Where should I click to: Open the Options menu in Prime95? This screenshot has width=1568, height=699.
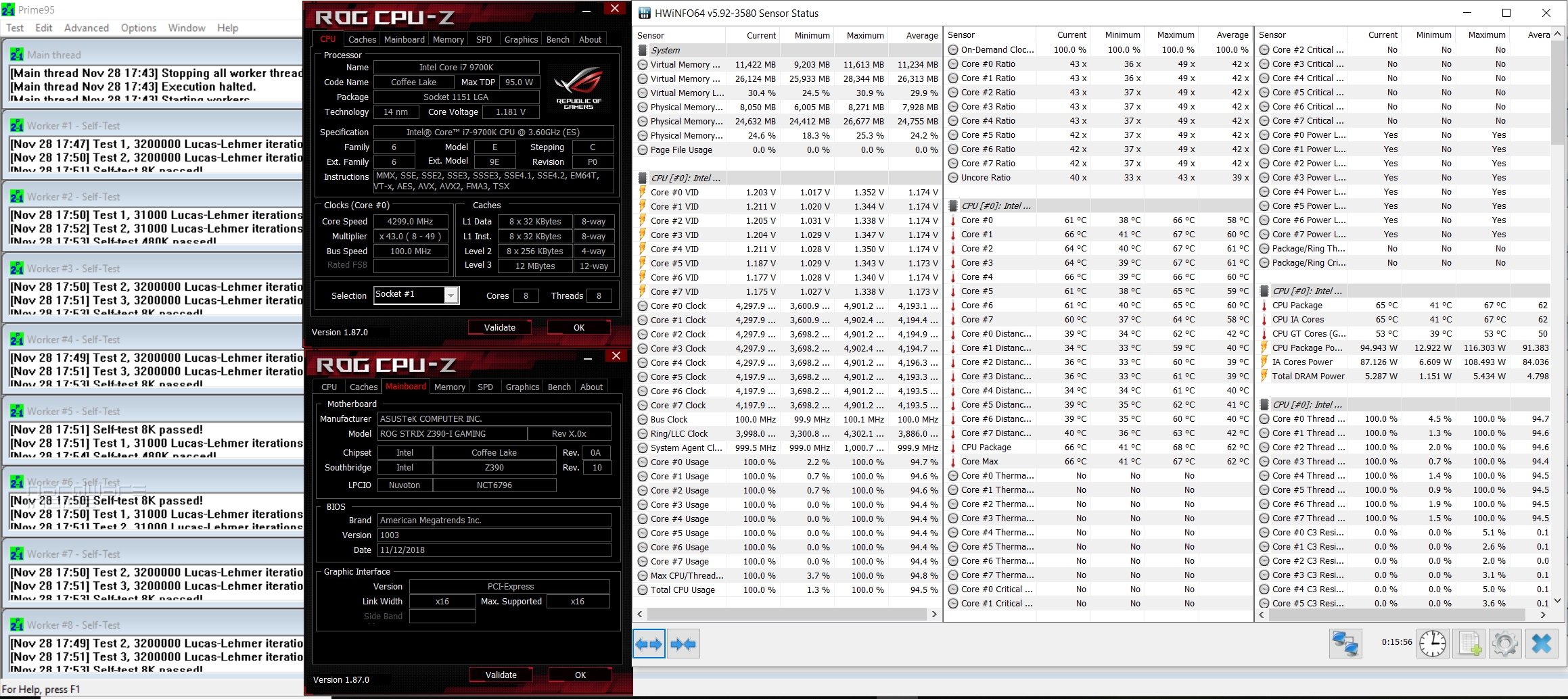138,28
